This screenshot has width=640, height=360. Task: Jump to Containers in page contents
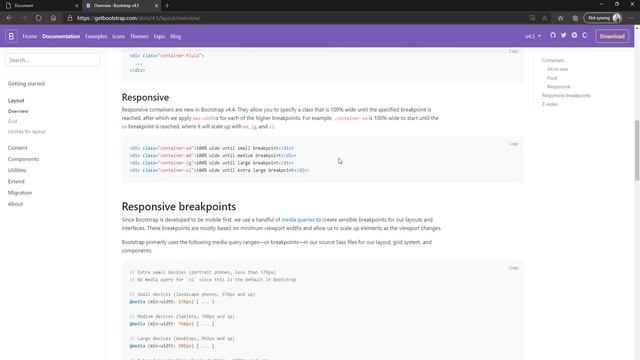(553, 60)
